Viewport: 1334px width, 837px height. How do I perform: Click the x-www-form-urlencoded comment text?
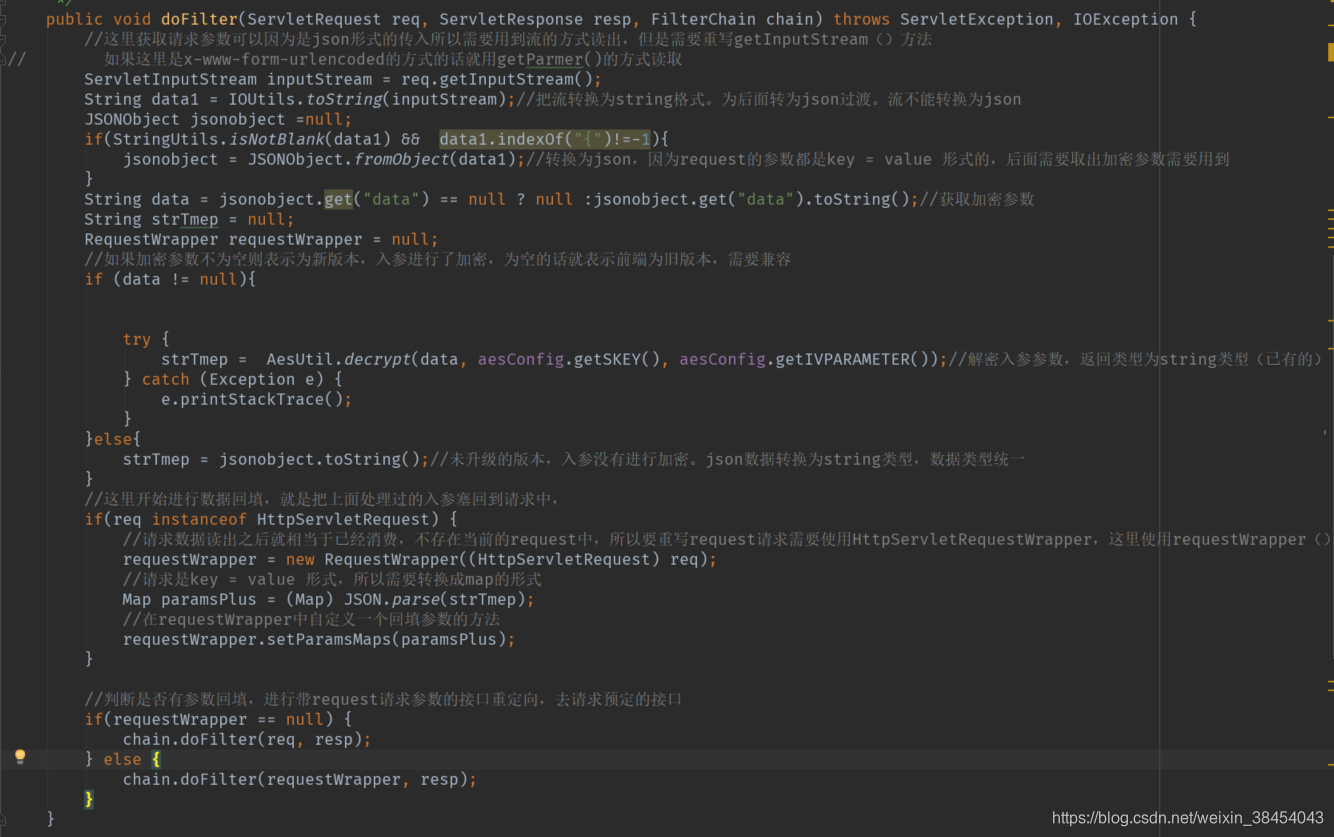[285, 59]
